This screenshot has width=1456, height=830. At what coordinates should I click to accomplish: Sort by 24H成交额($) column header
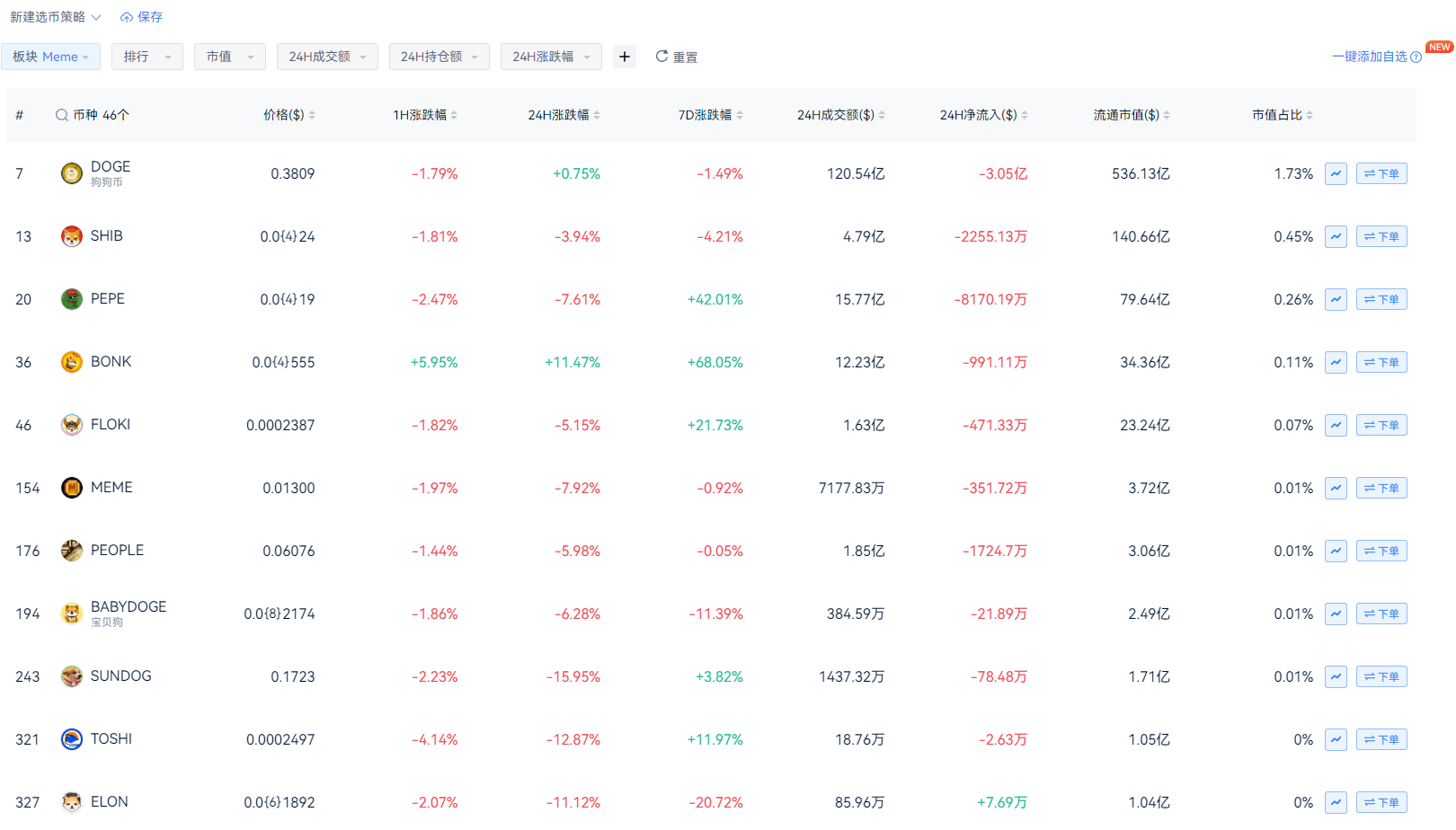[x=841, y=115]
